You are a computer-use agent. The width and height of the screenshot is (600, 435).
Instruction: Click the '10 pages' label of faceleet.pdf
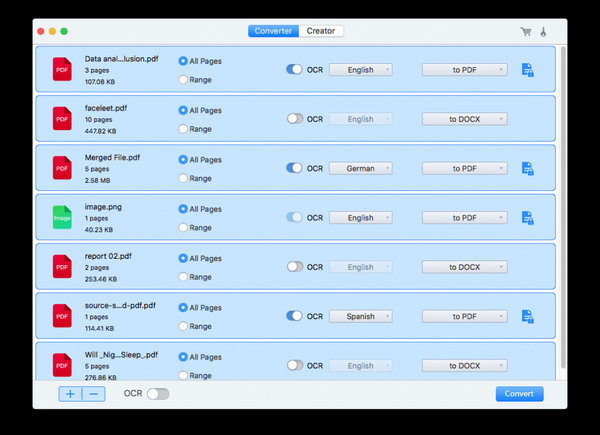click(x=98, y=120)
